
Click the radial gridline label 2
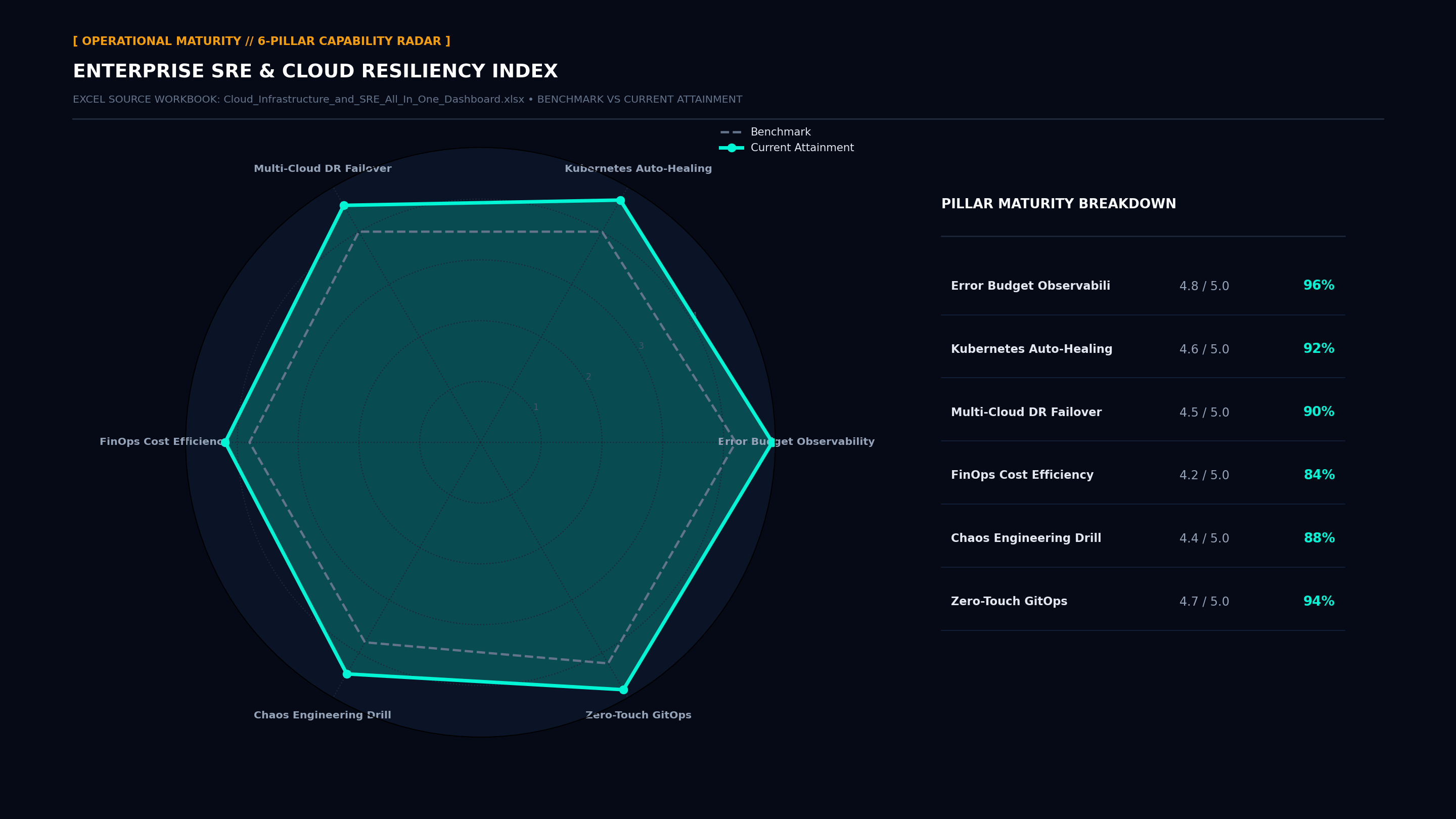pyautogui.click(x=588, y=377)
